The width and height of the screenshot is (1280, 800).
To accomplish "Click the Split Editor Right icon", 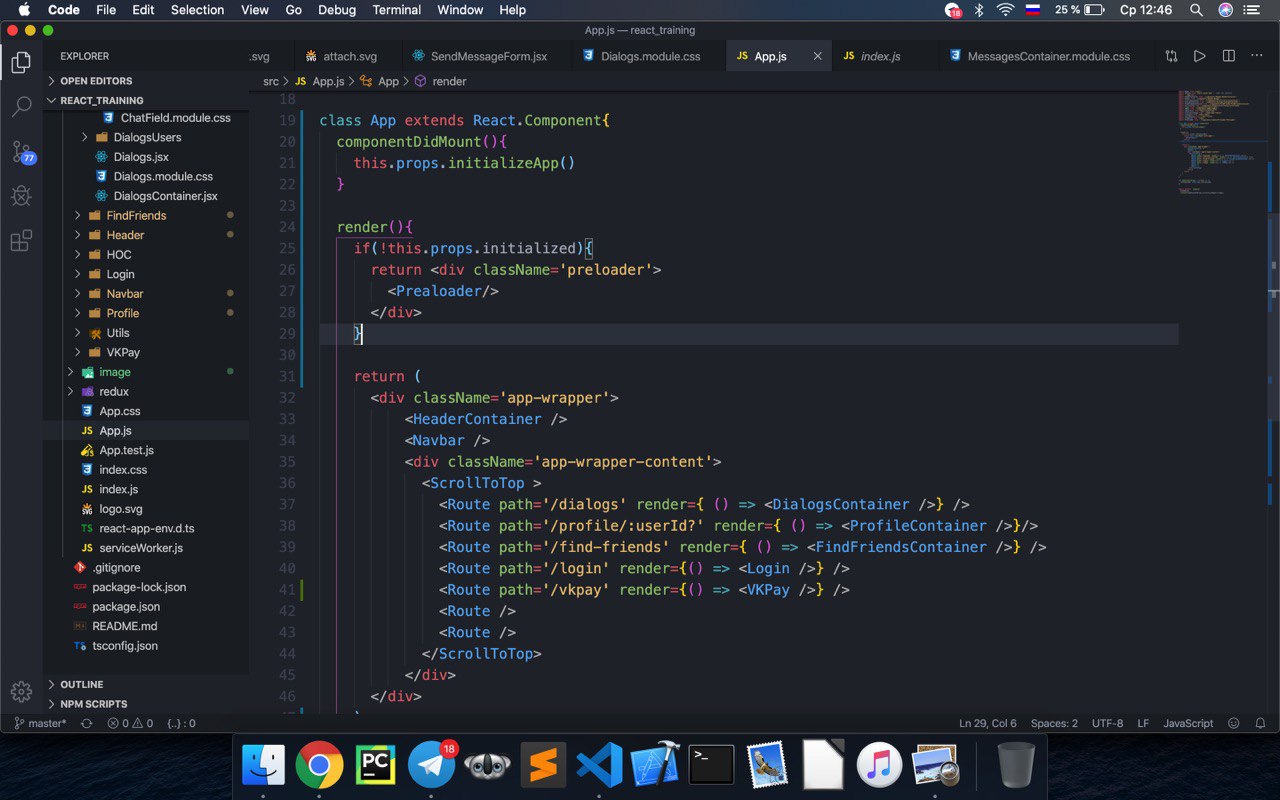I will (x=1228, y=56).
